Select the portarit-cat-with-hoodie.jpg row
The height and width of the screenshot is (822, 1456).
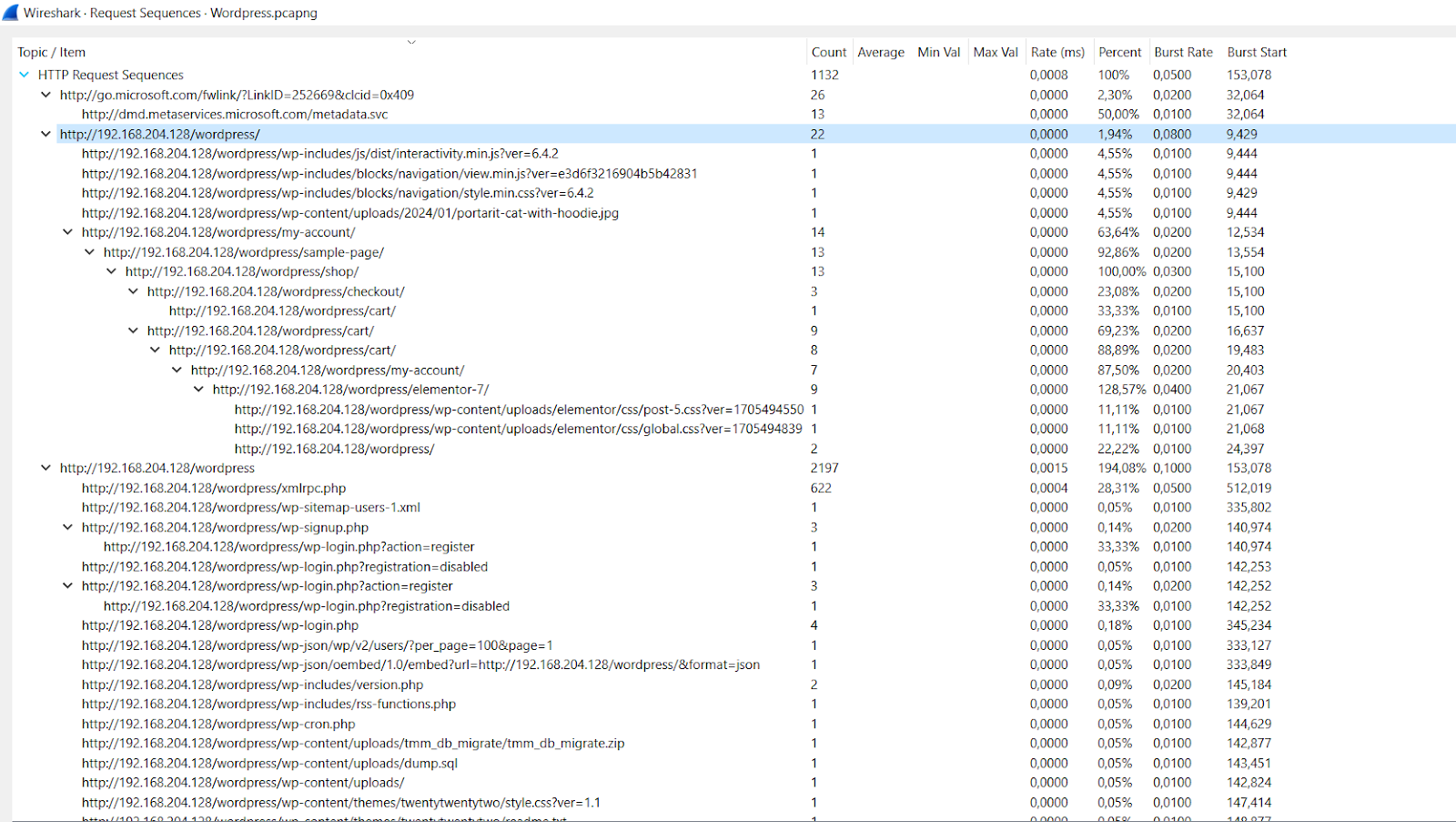[733, 213]
